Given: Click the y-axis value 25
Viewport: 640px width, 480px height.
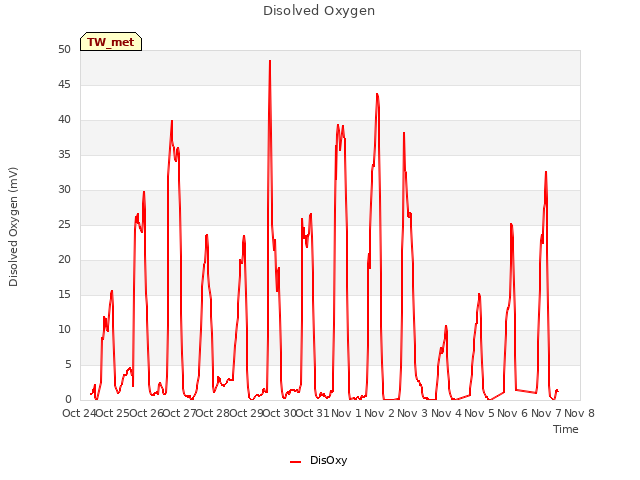Looking at the screenshot, I should [x=64, y=224].
